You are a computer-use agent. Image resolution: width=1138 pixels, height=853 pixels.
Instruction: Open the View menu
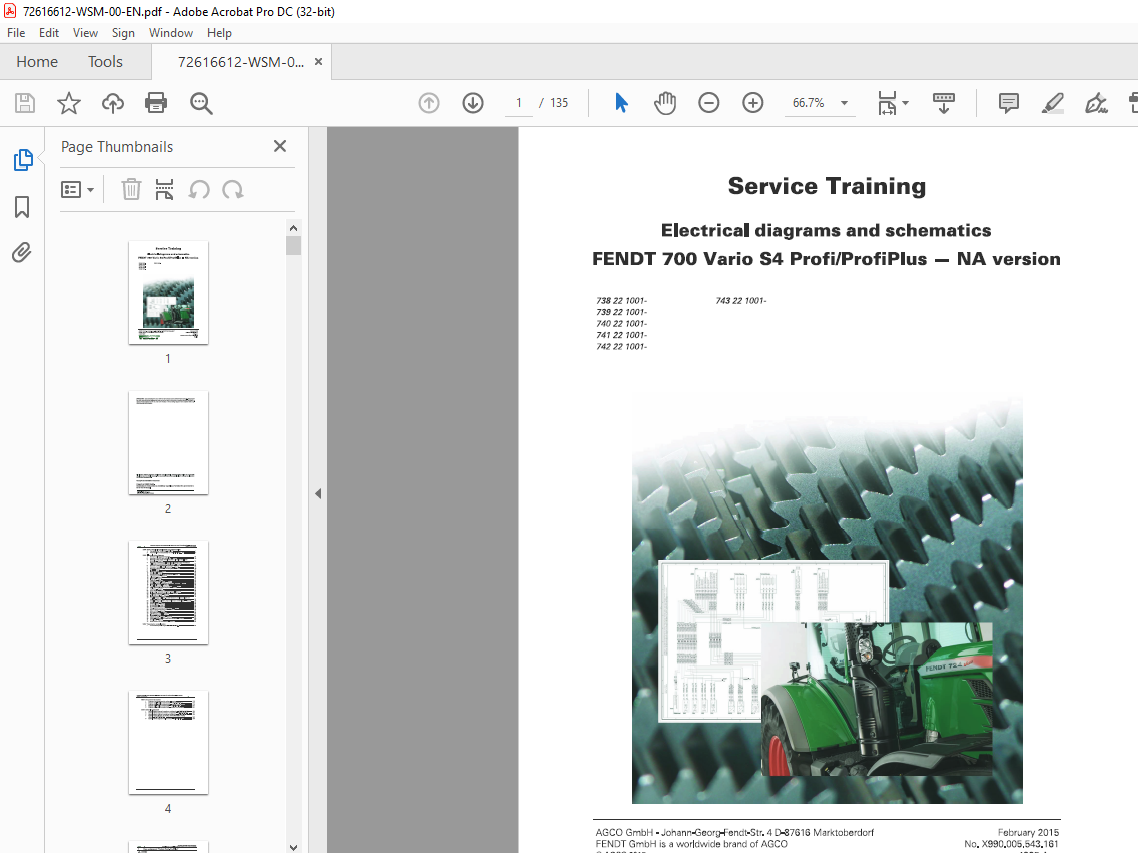tap(85, 33)
